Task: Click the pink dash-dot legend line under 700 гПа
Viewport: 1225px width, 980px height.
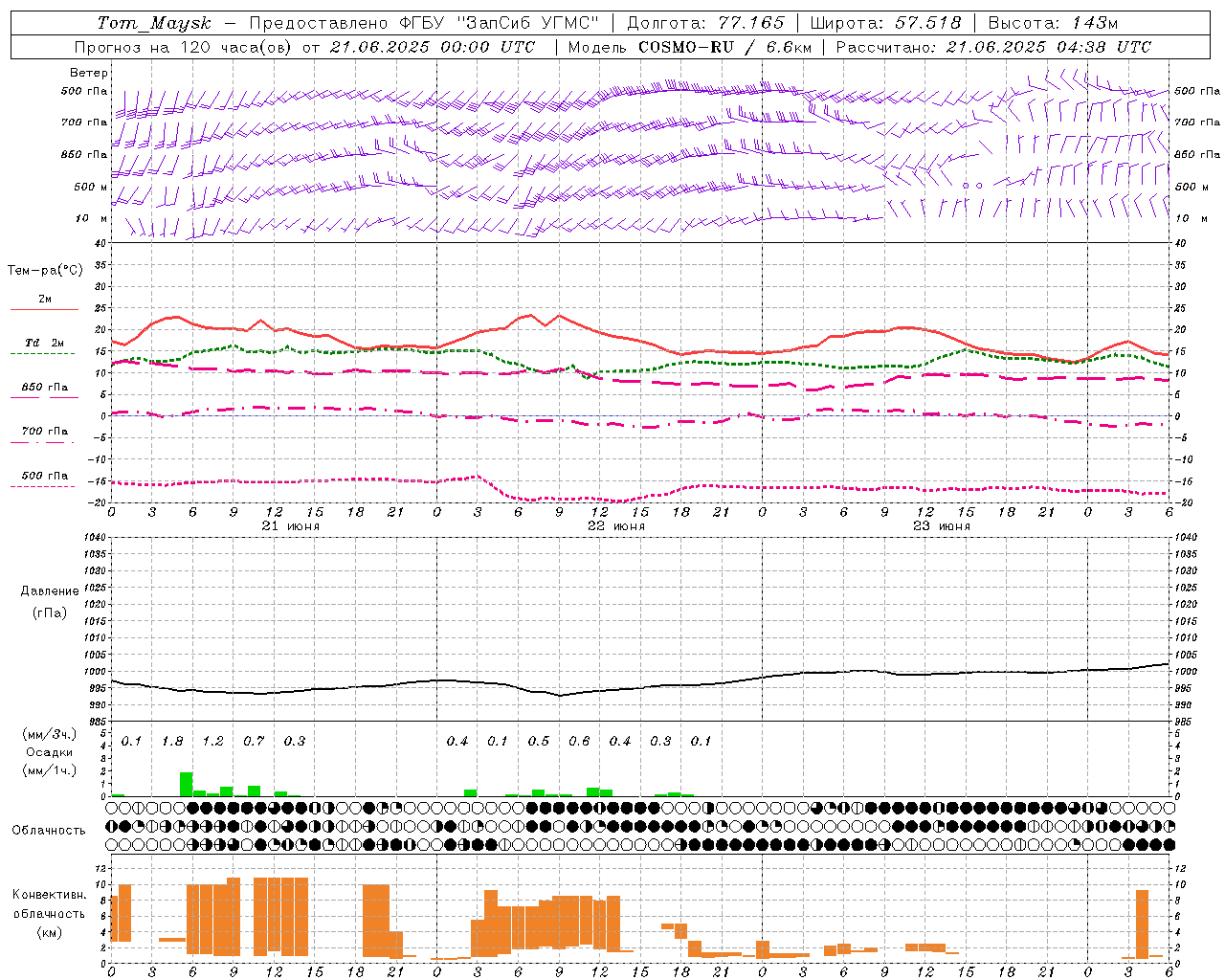Action: coord(44,442)
